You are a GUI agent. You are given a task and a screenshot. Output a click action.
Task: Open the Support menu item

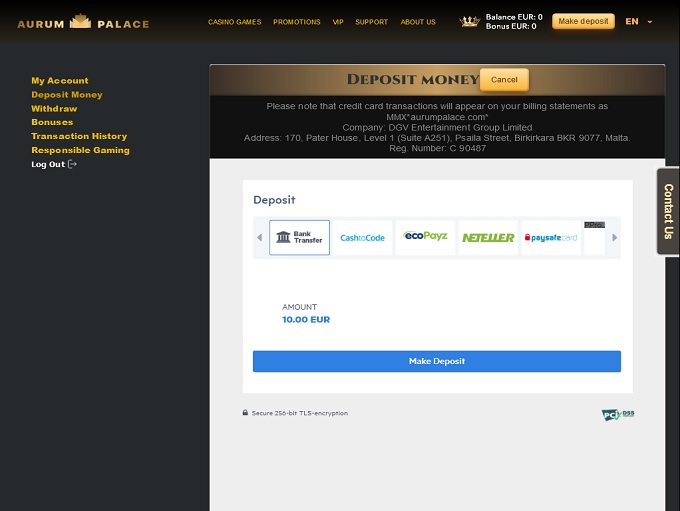(371, 22)
